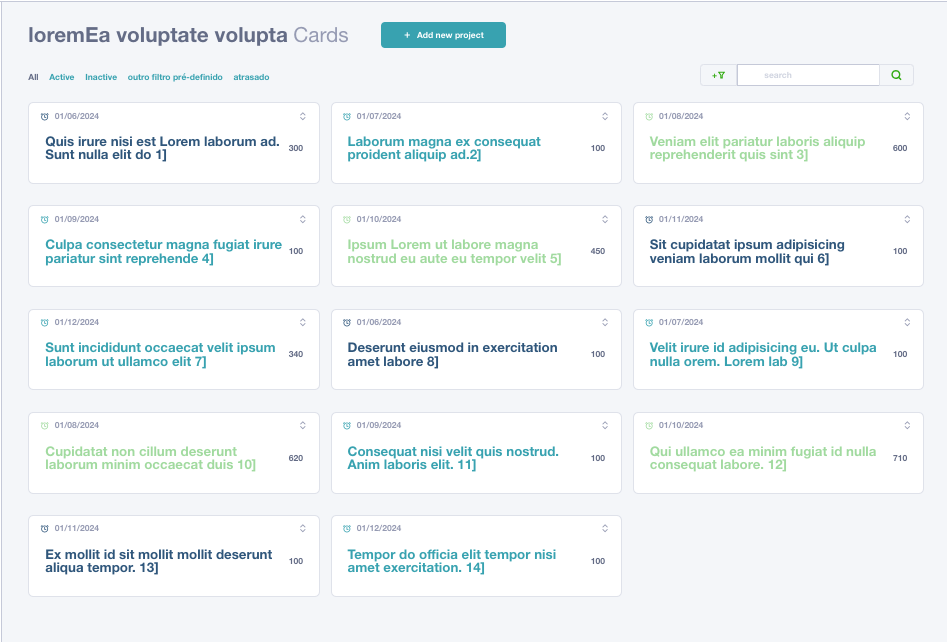The image size is (947, 642).
Task: Switch to the atrasado filter
Action: 251,77
